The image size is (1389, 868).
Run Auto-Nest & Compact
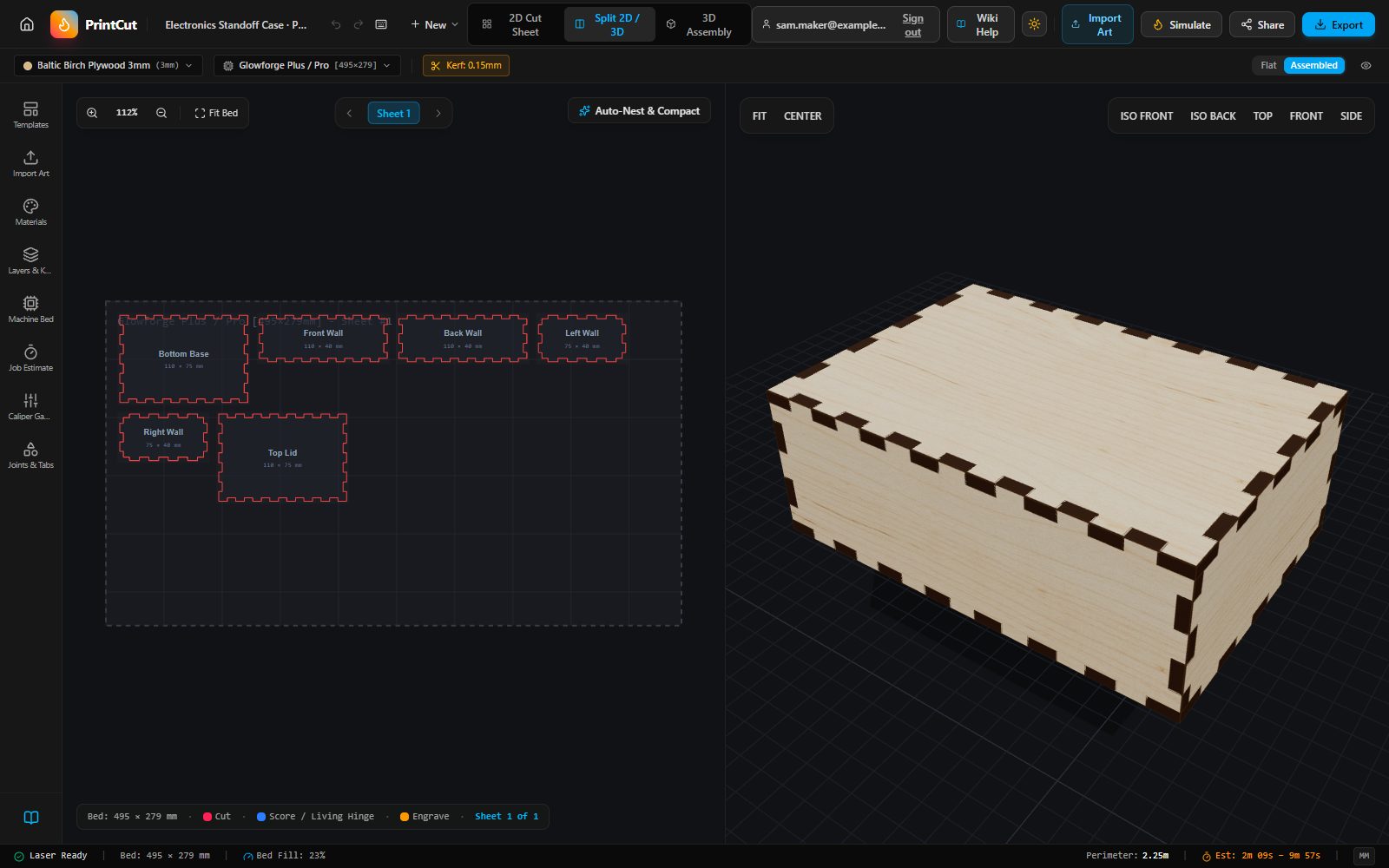639,111
